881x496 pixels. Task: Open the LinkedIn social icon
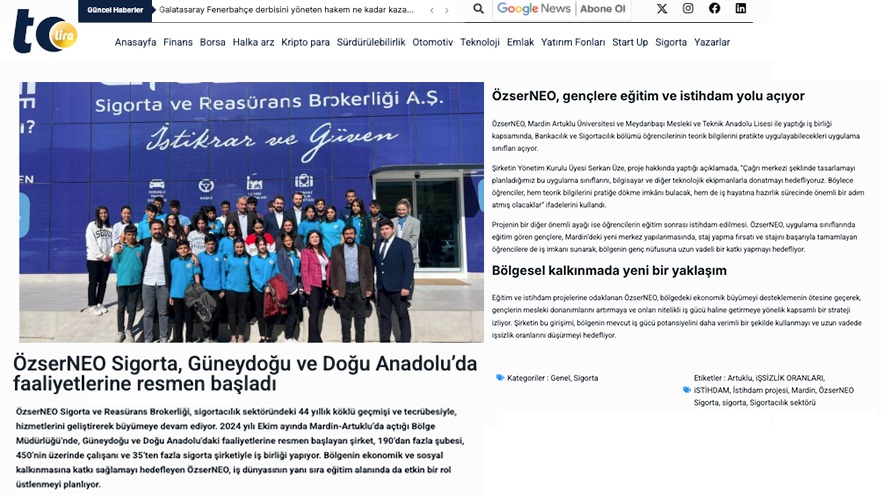[741, 8]
